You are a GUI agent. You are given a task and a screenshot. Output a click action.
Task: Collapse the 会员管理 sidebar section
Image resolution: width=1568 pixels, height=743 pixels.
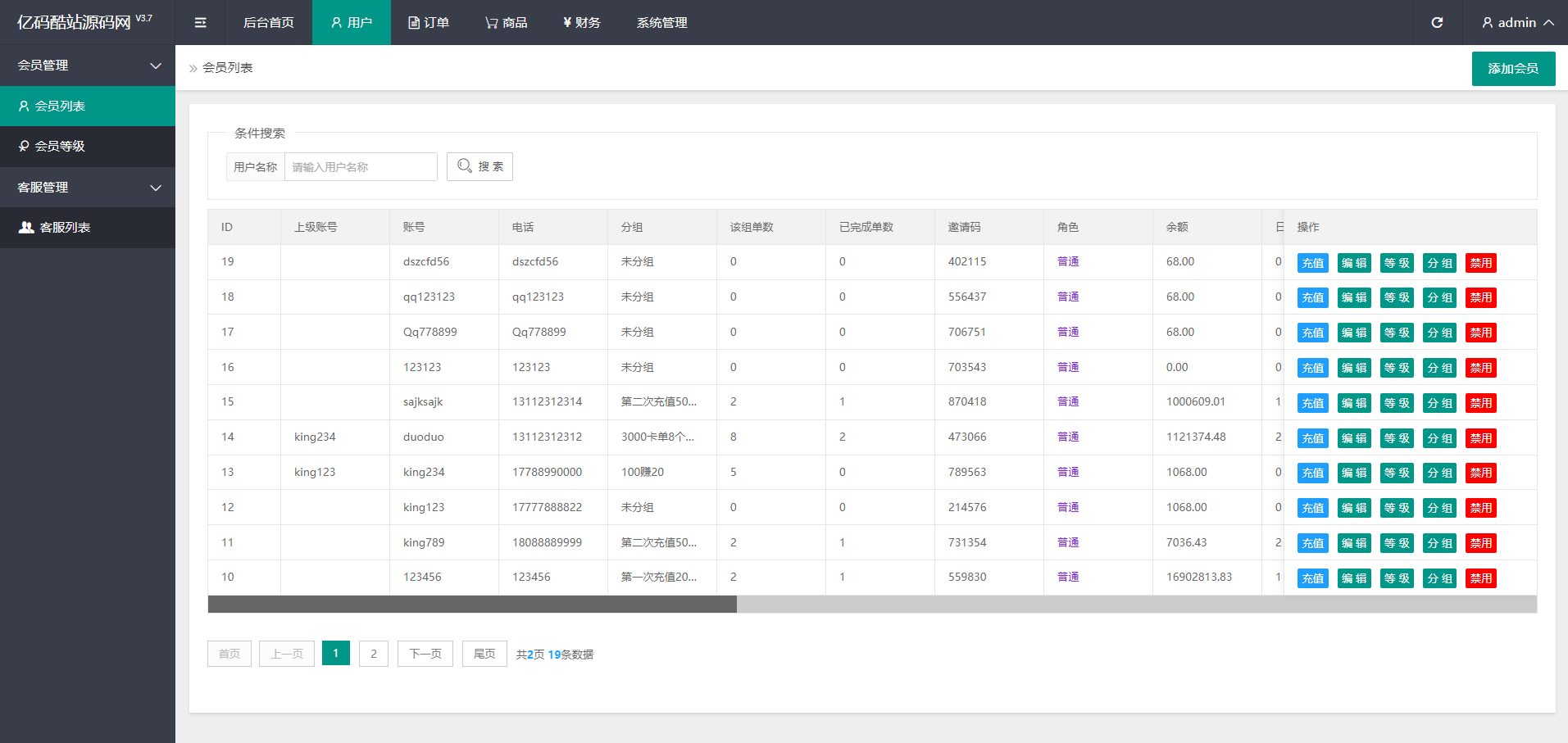pos(88,65)
